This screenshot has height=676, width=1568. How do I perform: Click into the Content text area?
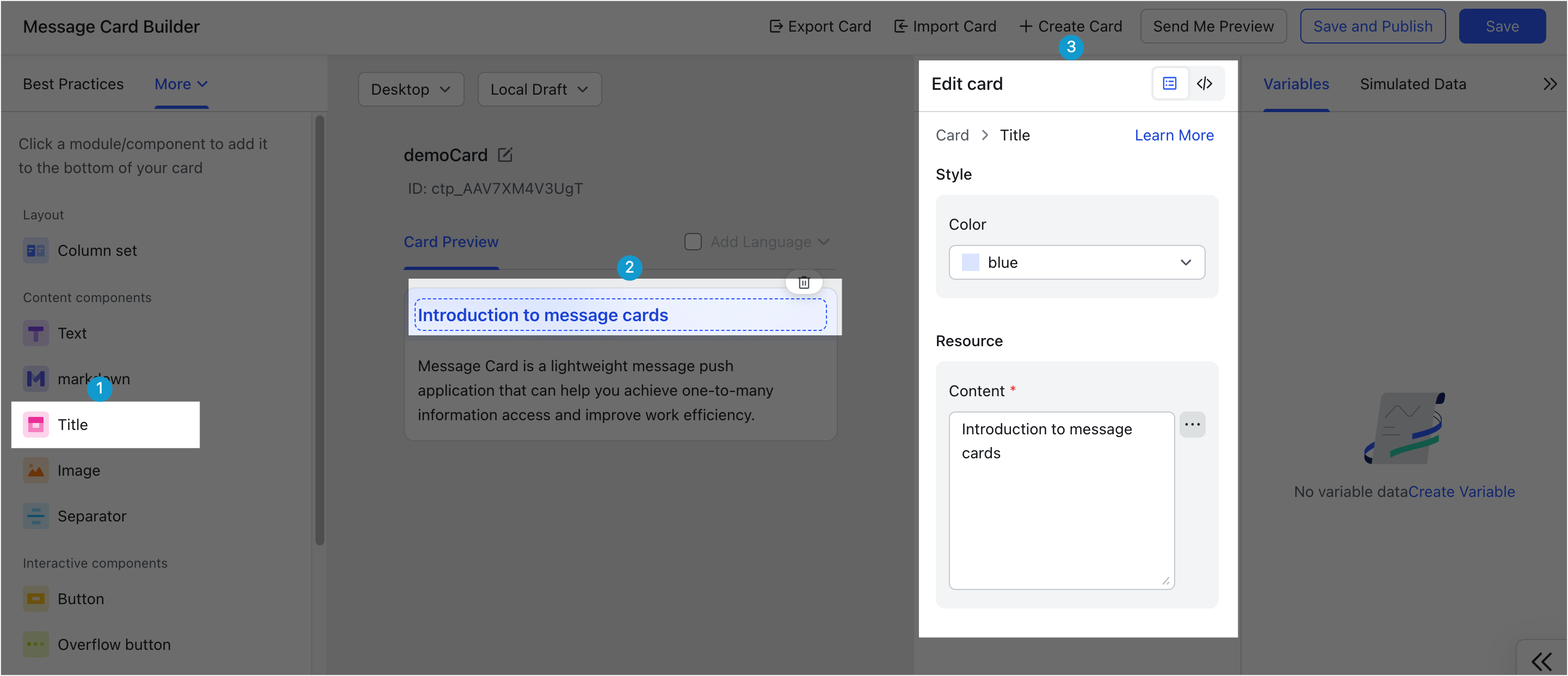1061,501
